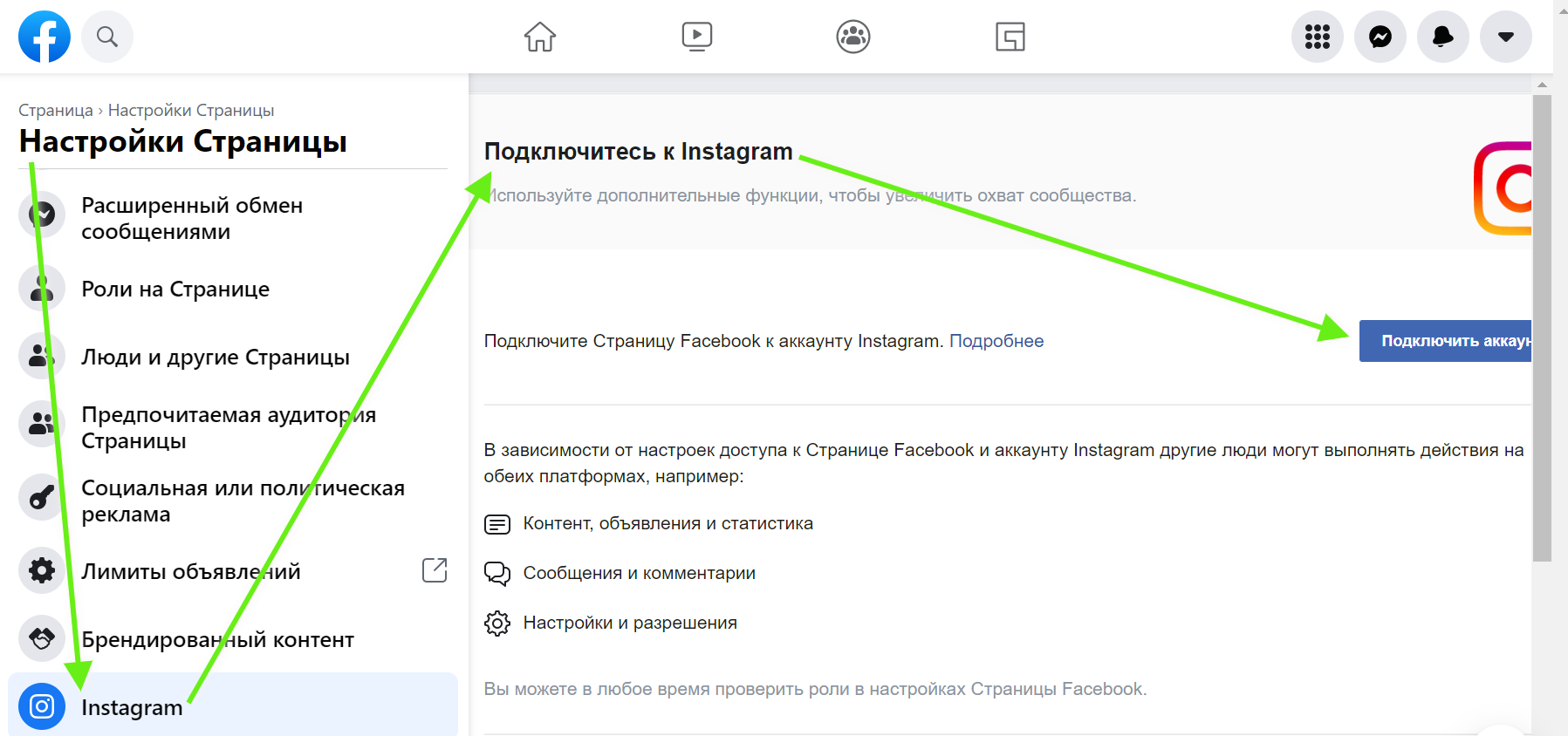
Task: Go to the Home feed icon
Action: (x=540, y=37)
